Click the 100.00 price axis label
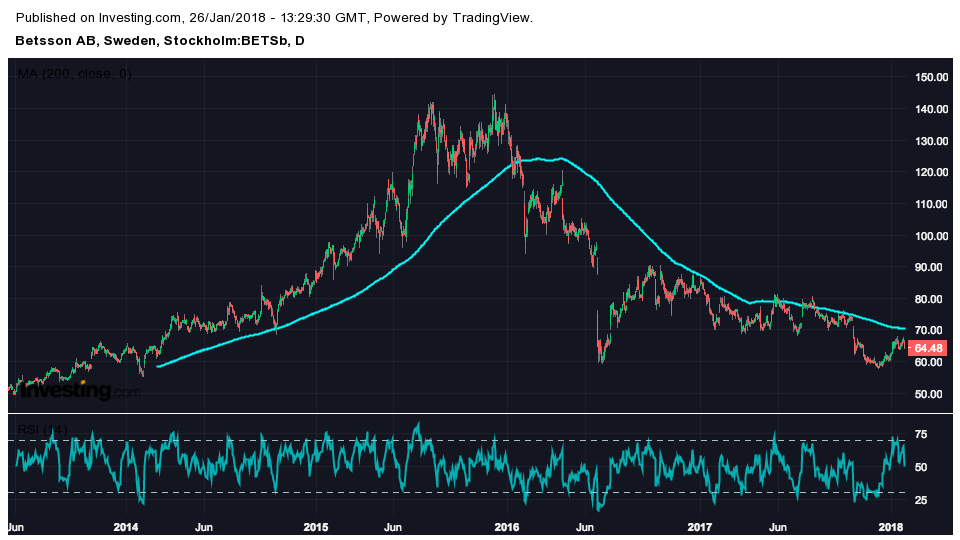The image size is (960, 540). coord(931,236)
